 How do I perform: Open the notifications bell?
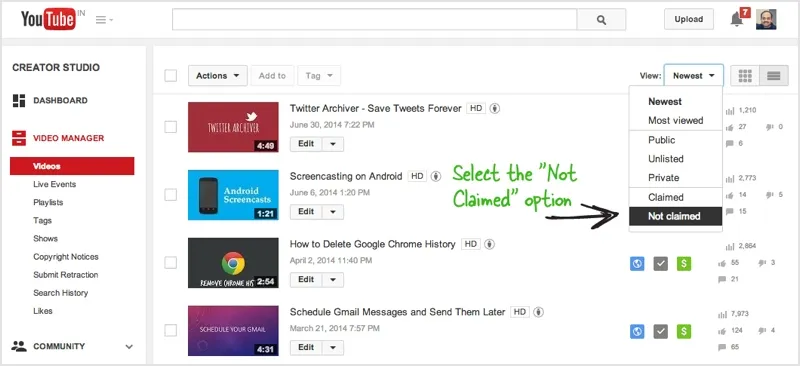click(736, 19)
